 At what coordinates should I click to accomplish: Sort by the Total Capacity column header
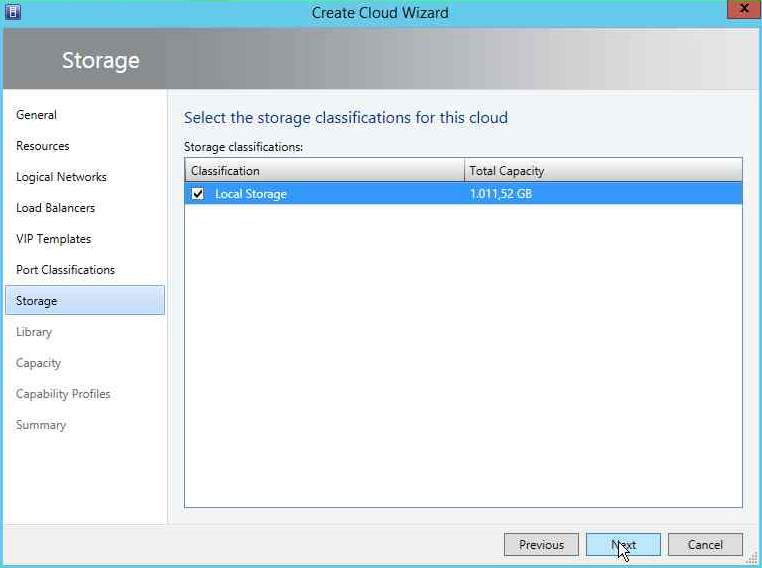[x=604, y=171]
